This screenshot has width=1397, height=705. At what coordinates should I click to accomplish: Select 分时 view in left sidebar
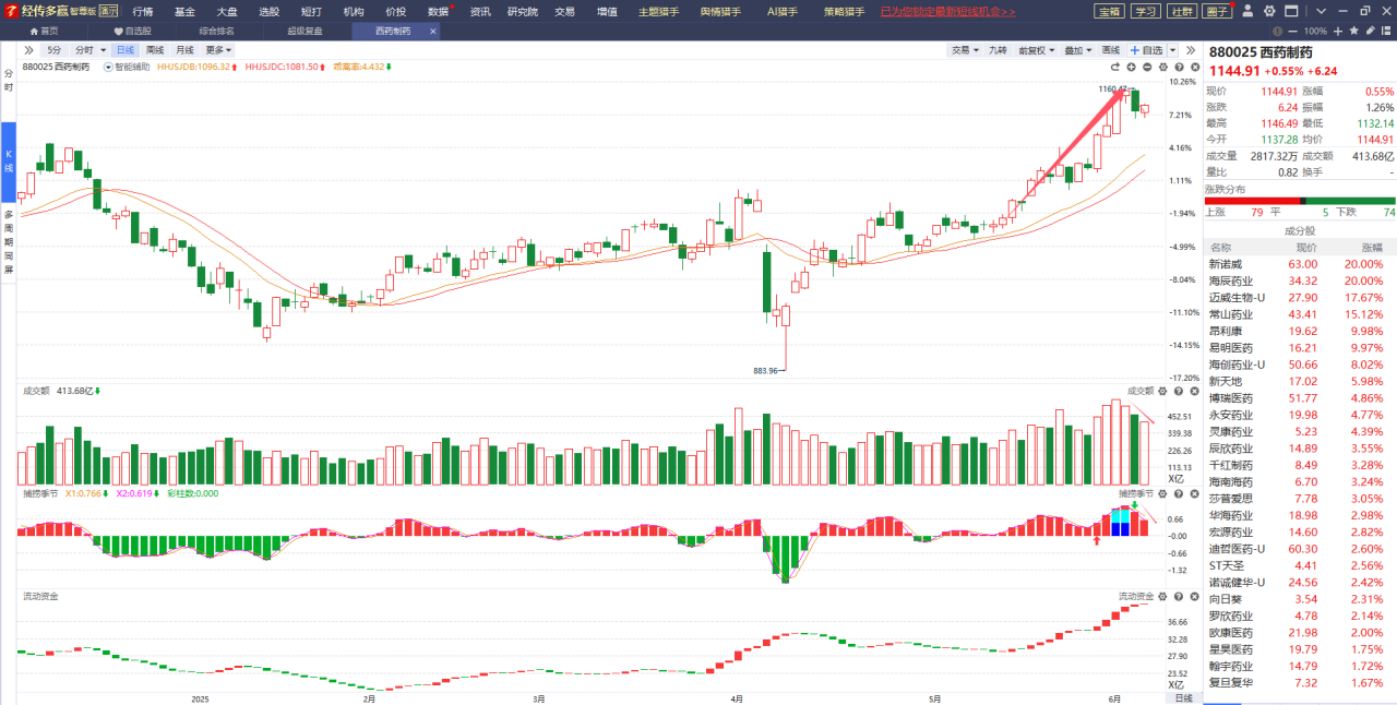pos(8,81)
